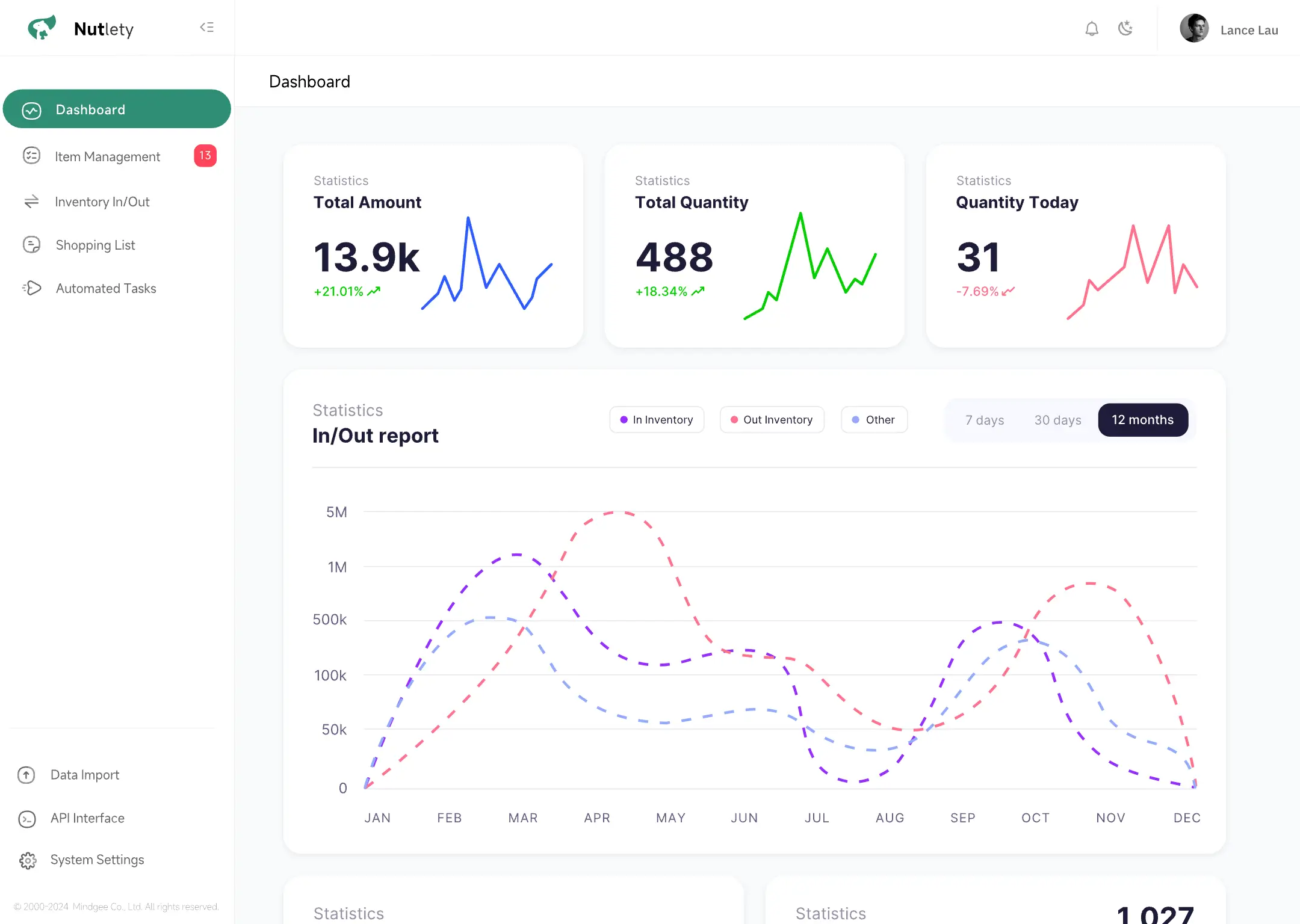Open notifications via the bell icon
1300x924 pixels.
tap(1092, 29)
